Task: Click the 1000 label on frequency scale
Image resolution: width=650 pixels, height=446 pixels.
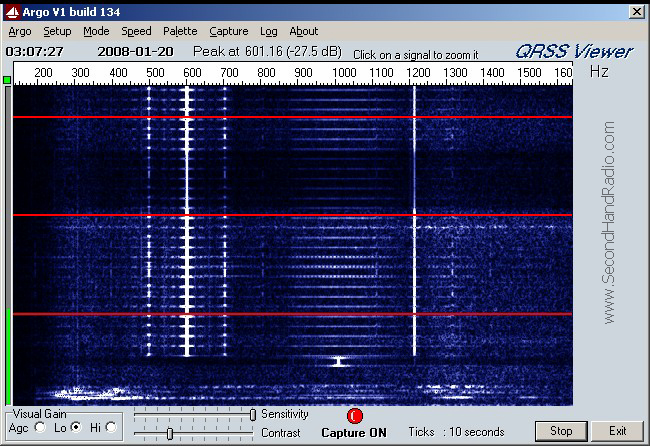Action: [x=344, y=73]
